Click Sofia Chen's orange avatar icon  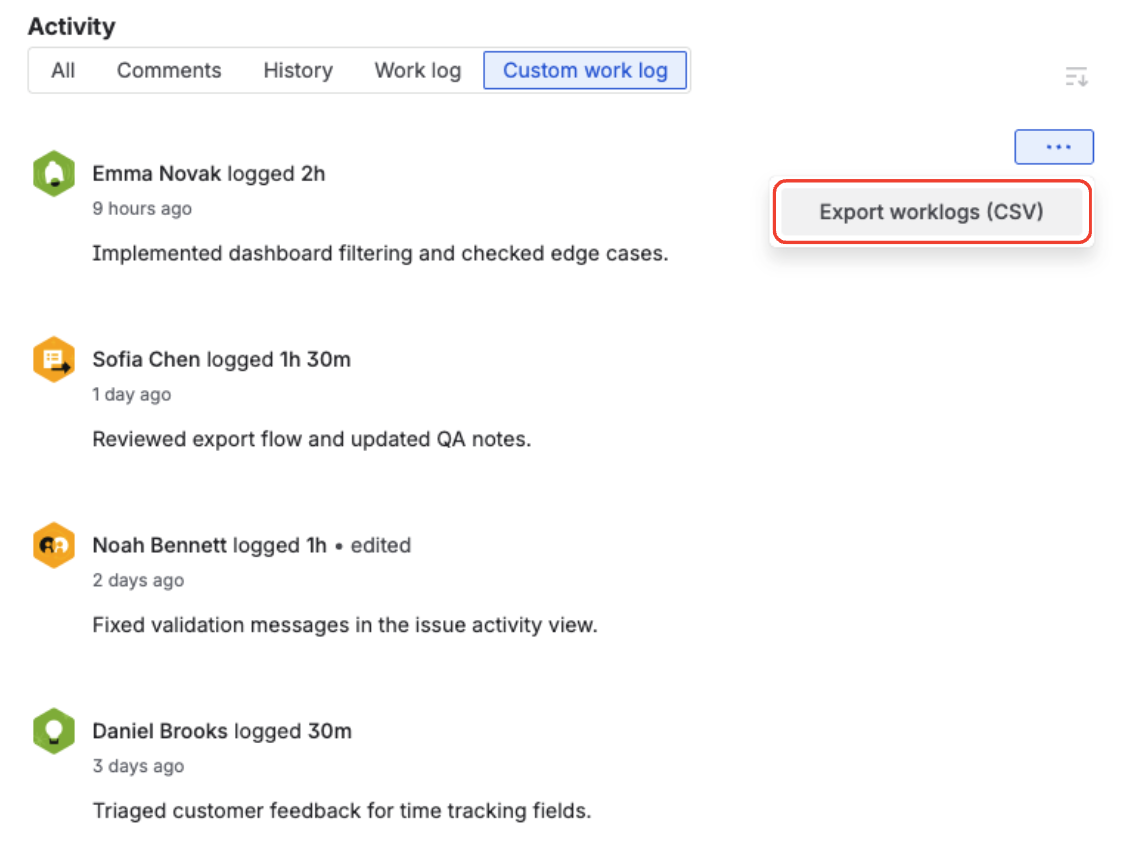[x=53, y=358]
